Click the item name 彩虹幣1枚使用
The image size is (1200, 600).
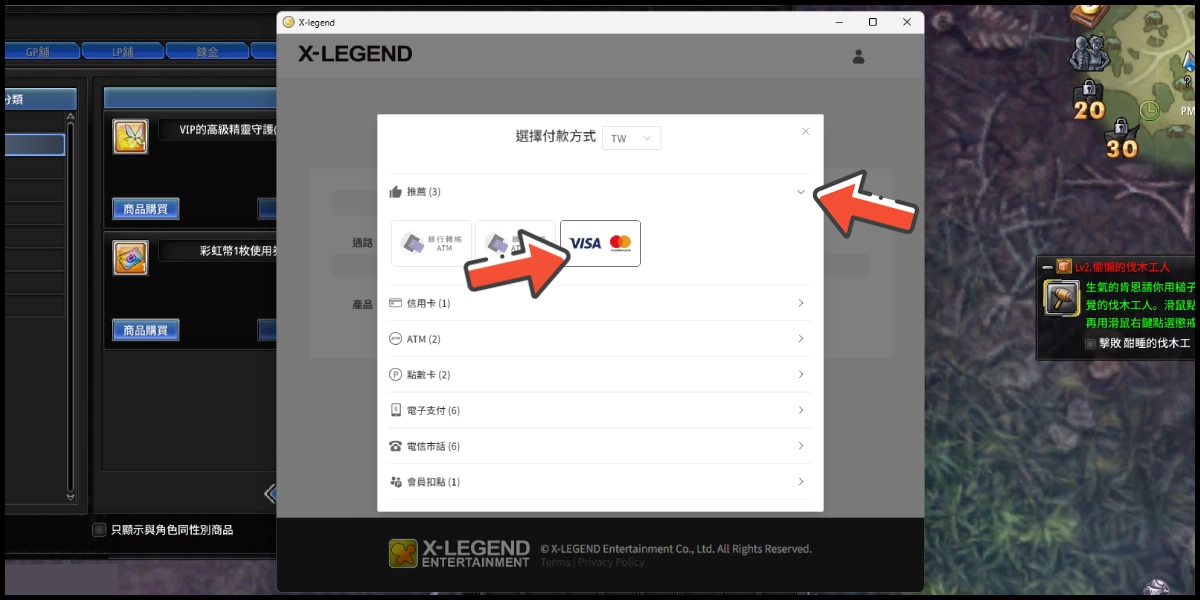236,251
